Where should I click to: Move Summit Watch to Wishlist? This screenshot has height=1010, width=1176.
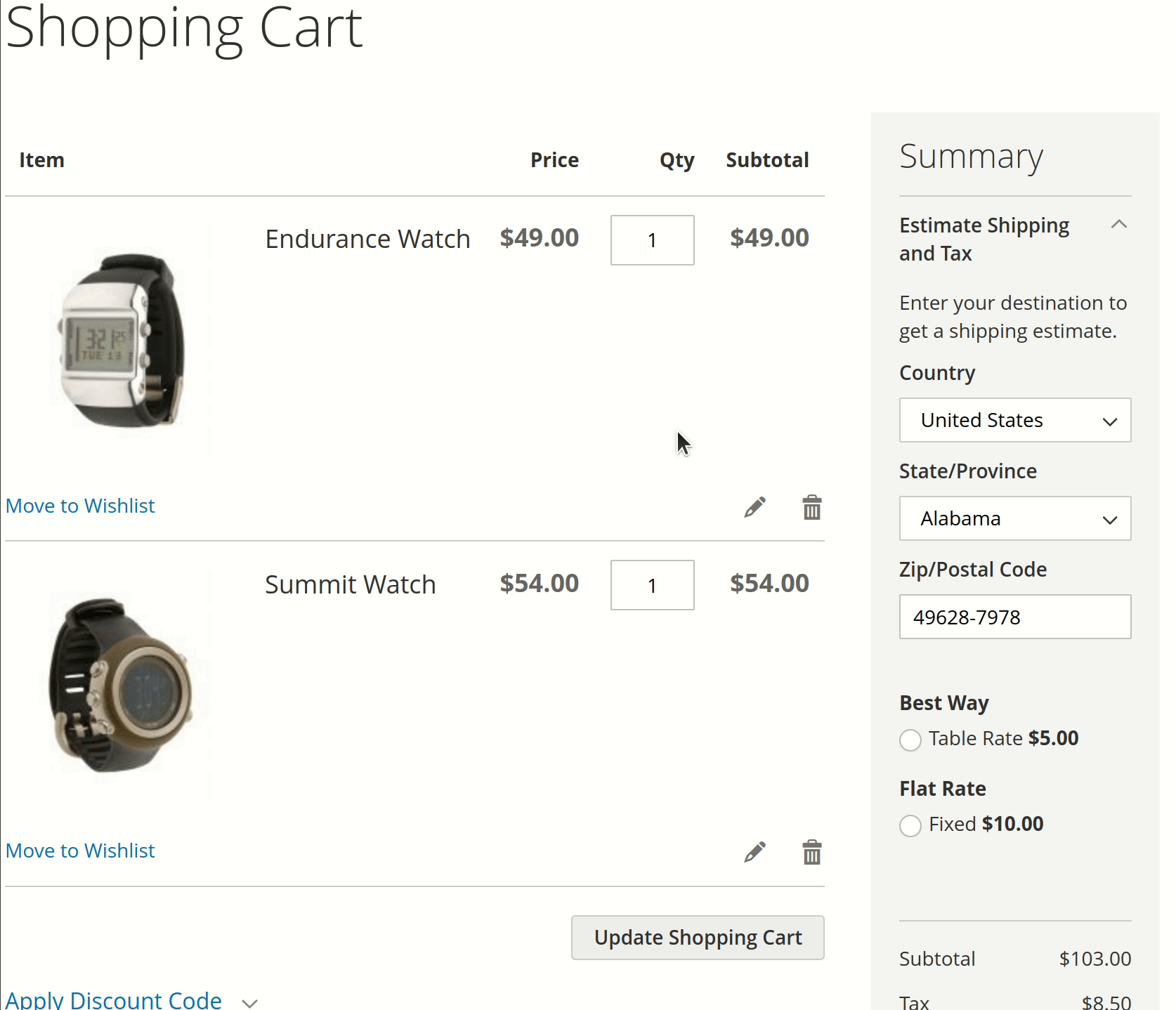[x=80, y=850]
